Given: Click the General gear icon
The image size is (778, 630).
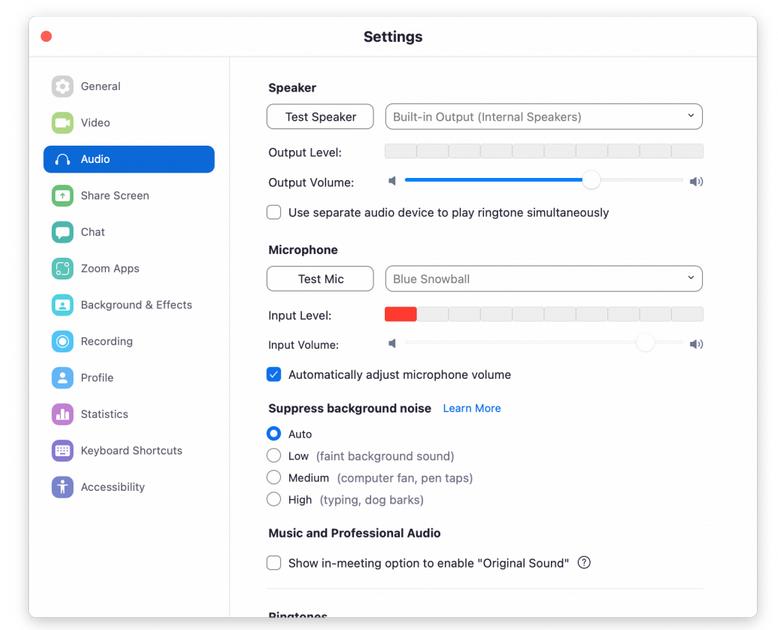Looking at the screenshot, I should click(x=63, y=86).
